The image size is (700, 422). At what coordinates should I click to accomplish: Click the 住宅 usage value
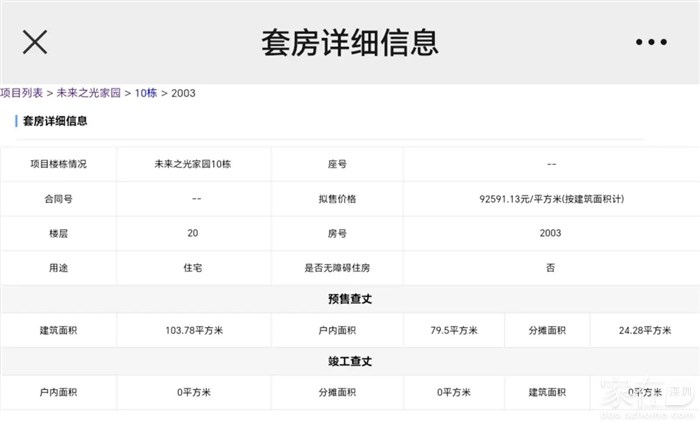click(193, 268)
